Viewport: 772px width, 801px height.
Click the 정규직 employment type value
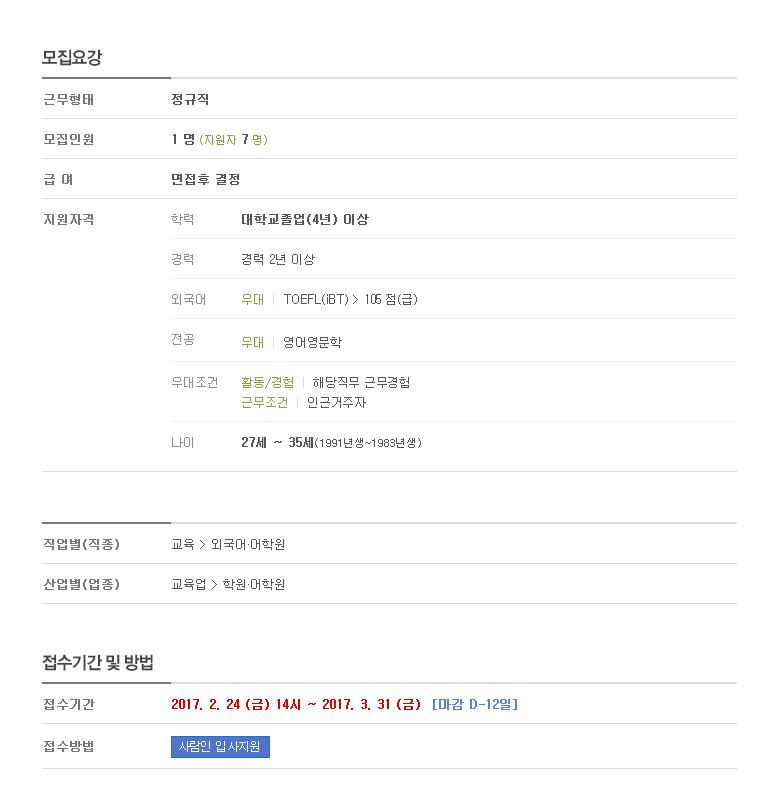click(x=190, y=99)
